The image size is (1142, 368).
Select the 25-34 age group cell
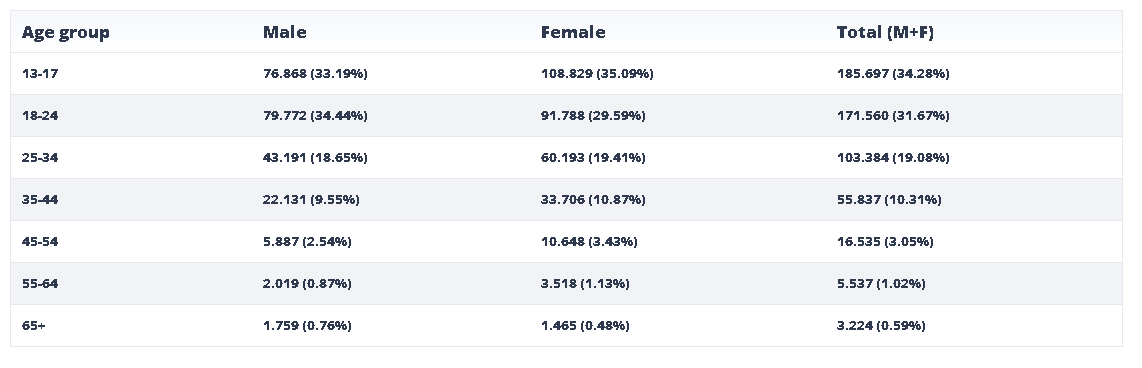[x=40, y=157]
